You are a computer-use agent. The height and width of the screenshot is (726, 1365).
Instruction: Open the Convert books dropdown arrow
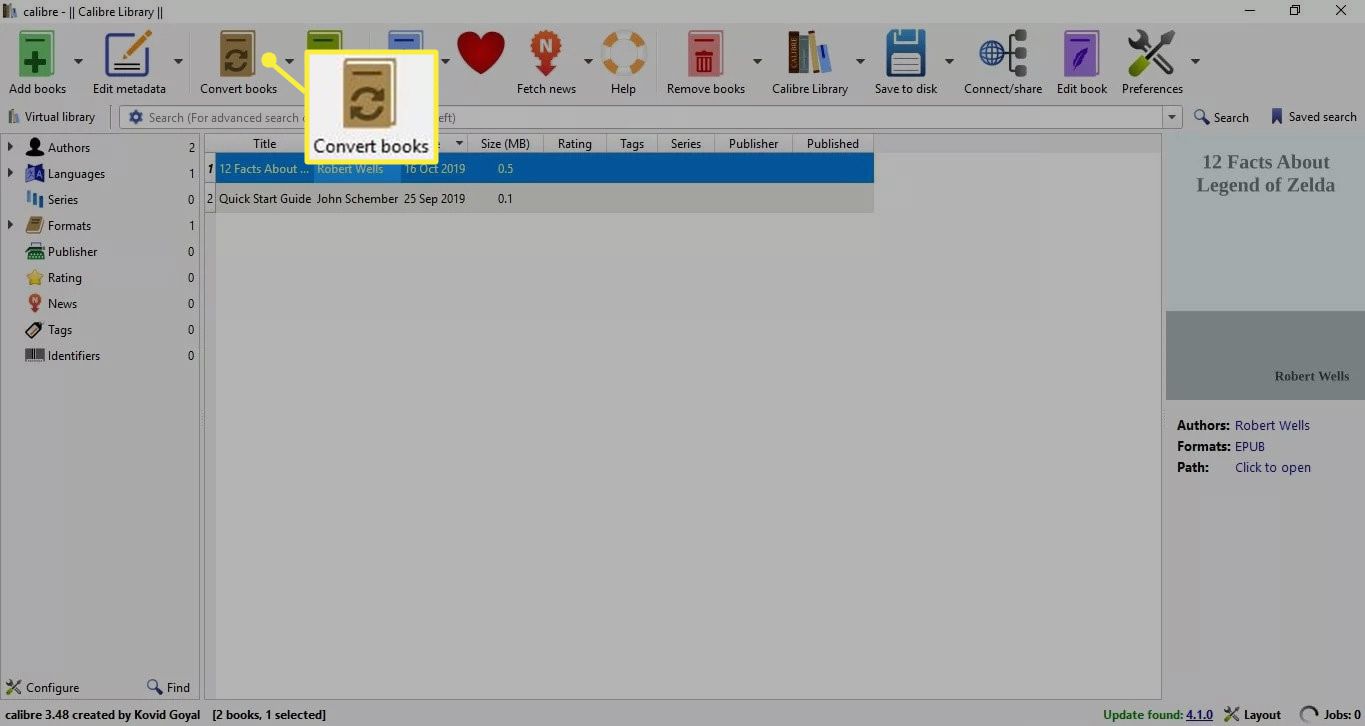289,61
